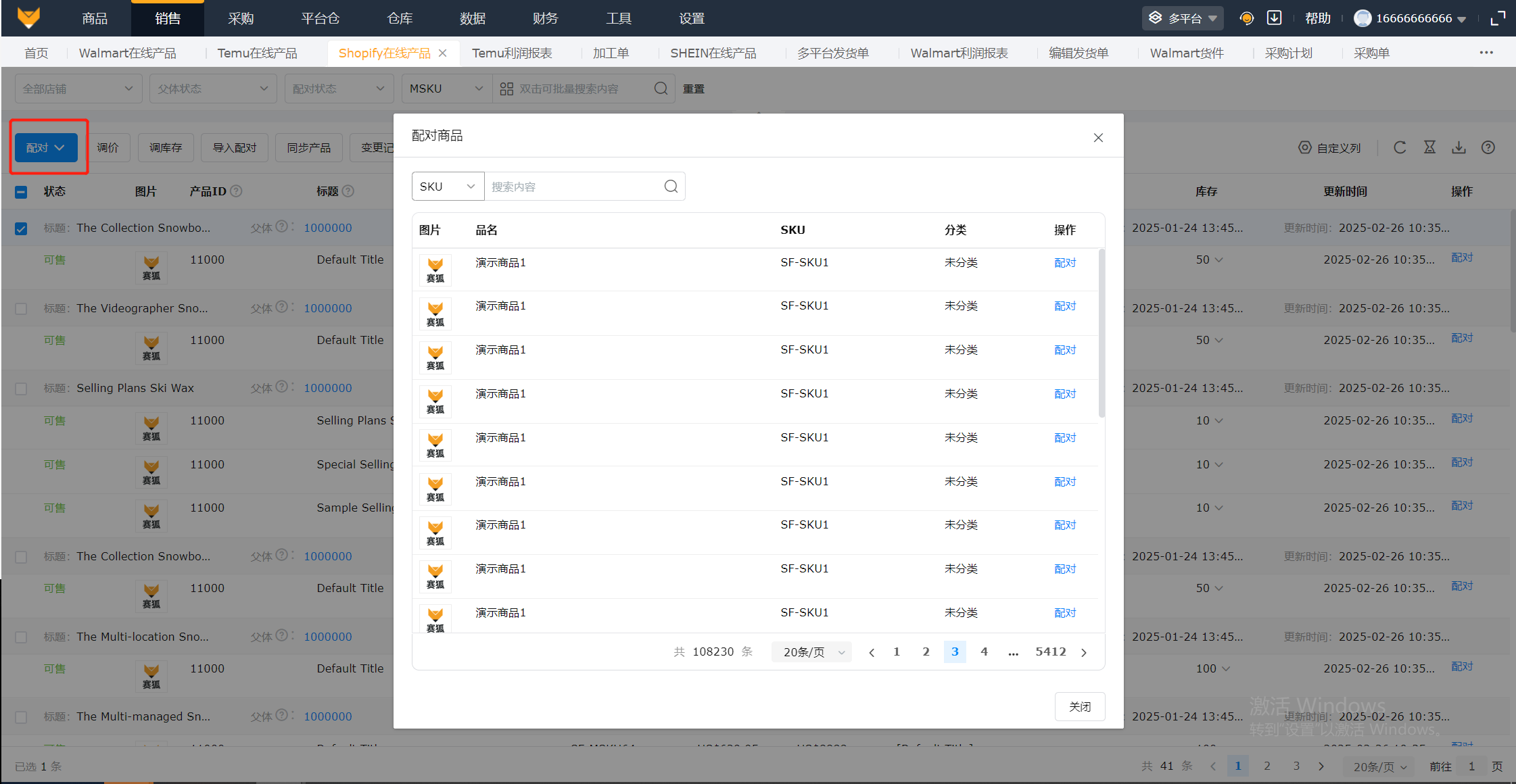Click the search magnifier in pairing dialog
The width and height of the screenshot is (1516, 784).
tap(671, 187)
